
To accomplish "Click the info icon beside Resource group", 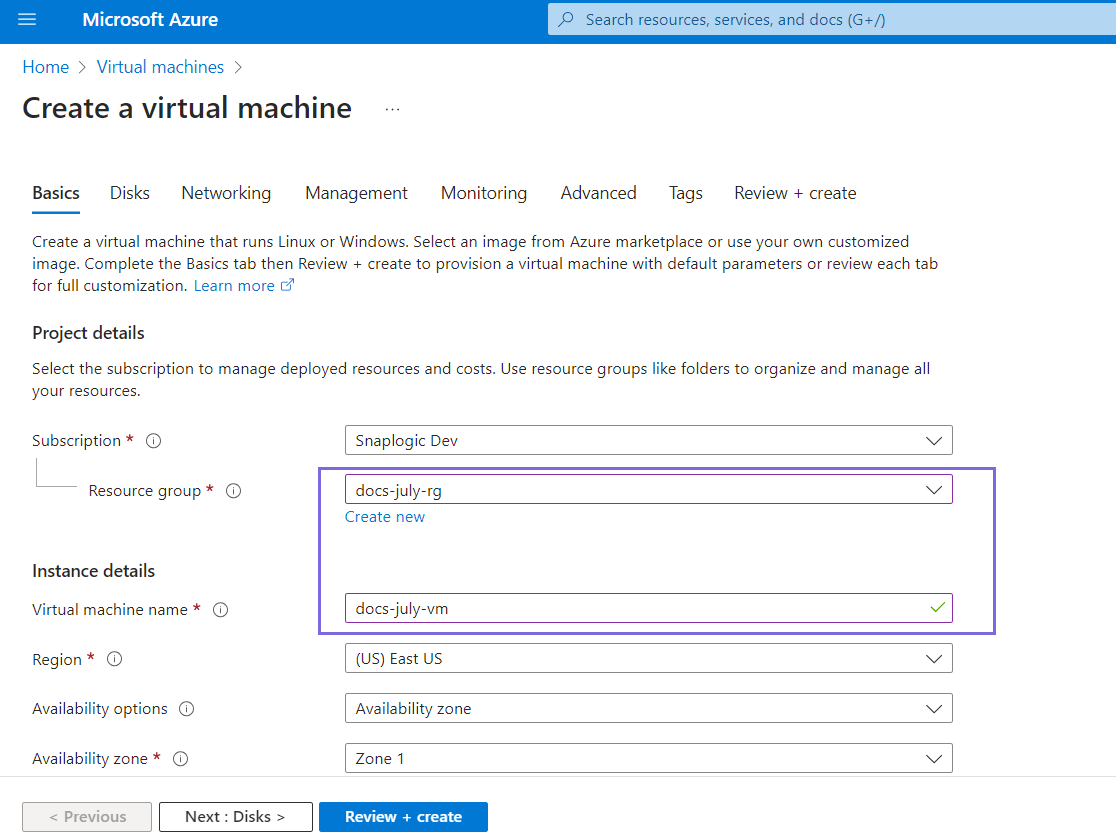I will click(233, 491).
